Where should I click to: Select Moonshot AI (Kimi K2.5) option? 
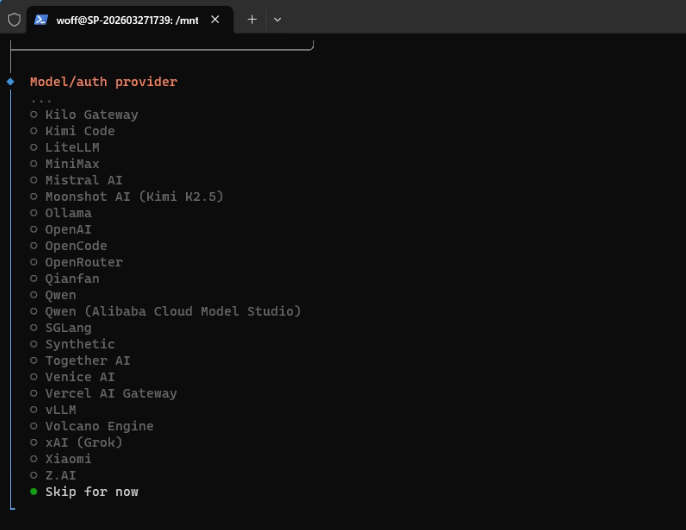coord(134,197)
